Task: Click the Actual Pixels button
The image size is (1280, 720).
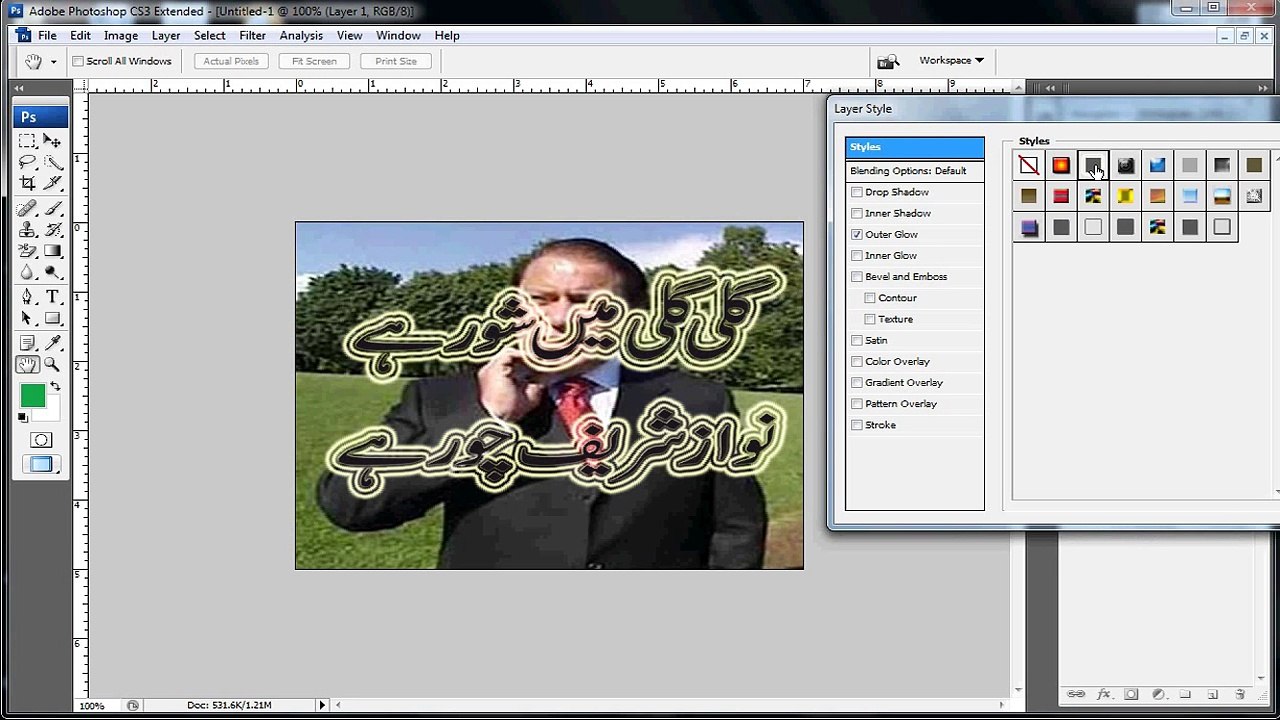Action: (231, 61)
